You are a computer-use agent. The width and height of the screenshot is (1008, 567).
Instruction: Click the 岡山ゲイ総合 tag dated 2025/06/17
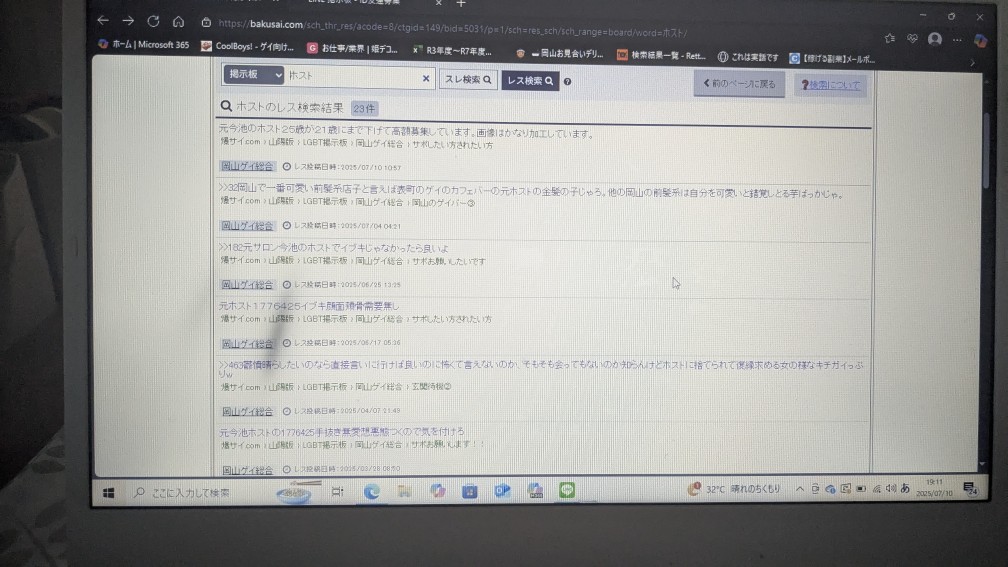coord(248,343)
